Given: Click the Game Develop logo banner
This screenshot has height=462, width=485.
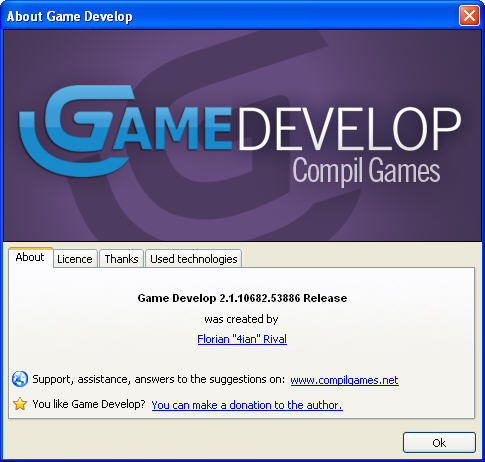Looking at the screenshot, I should pyautogui.click(x=242, y=136).
